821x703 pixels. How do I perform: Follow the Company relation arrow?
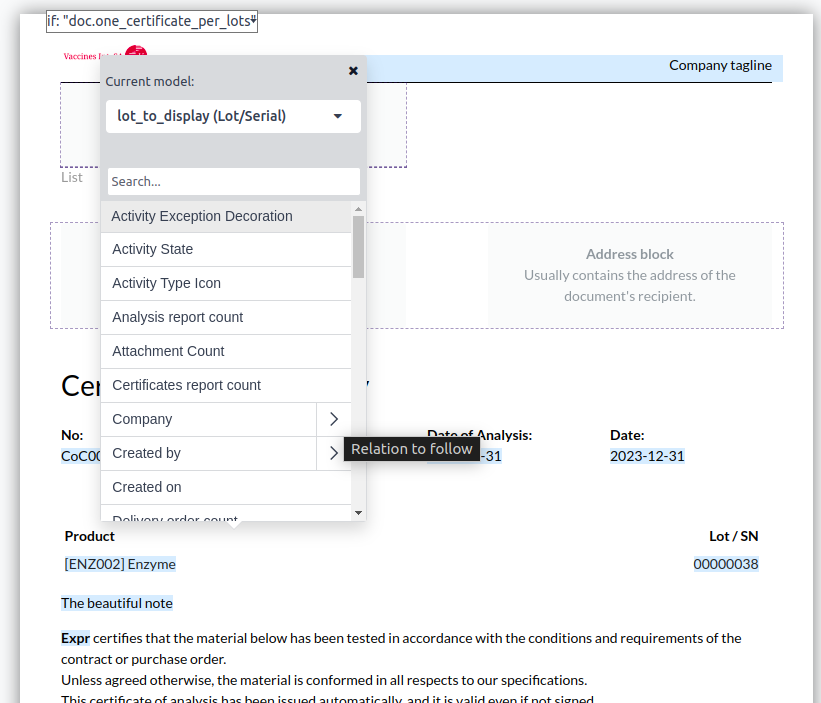[334, 419]
